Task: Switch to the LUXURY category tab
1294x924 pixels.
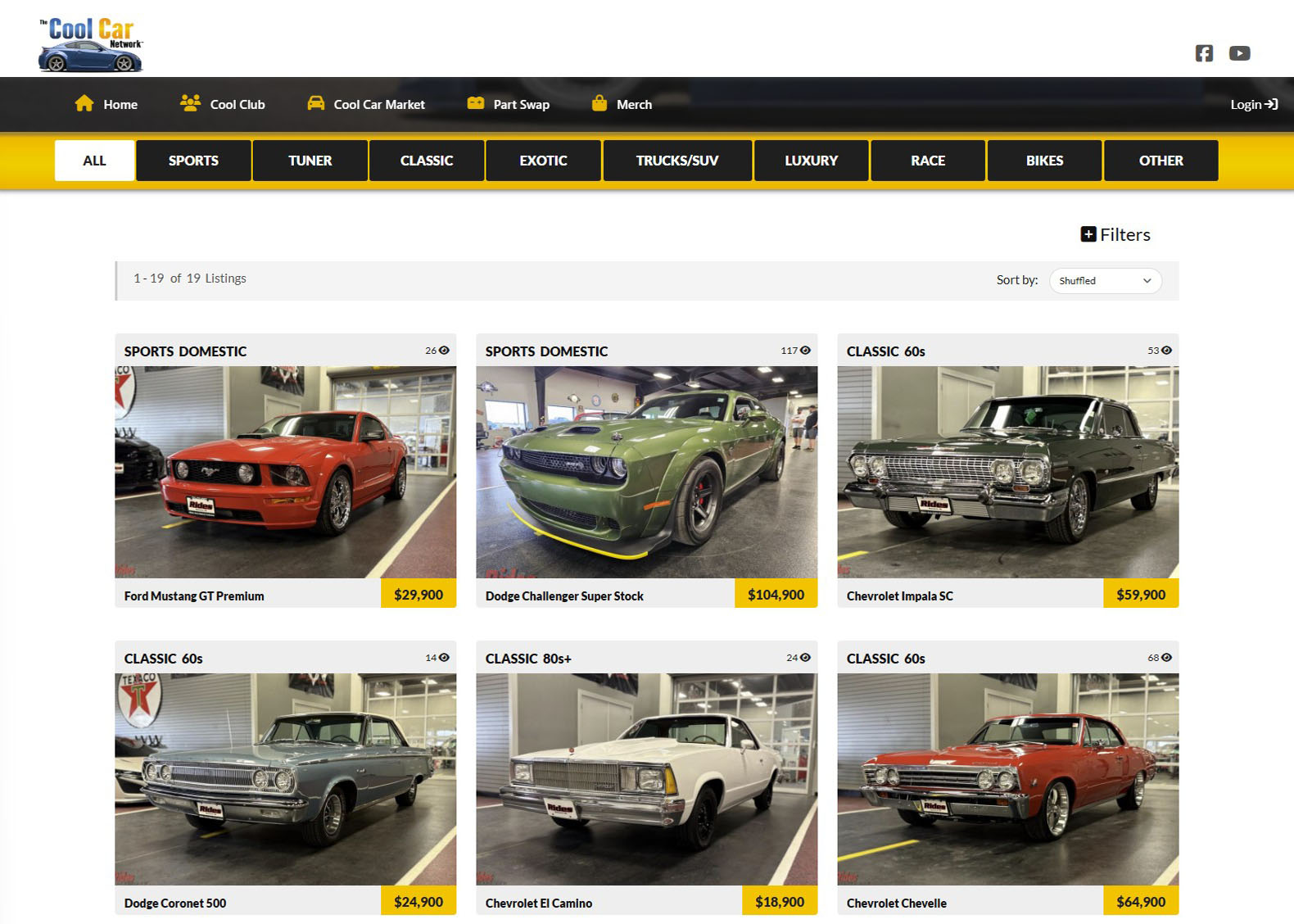Action: (812, 161)
